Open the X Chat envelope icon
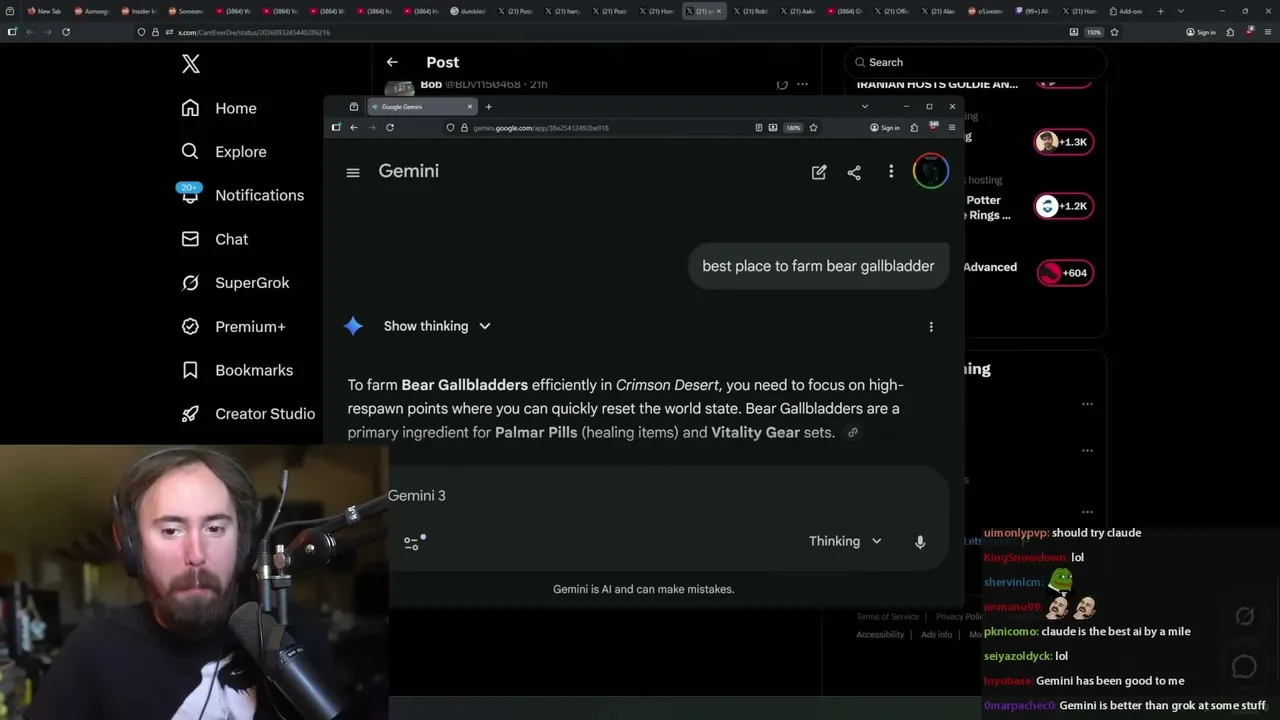The image size is (1280, 720). tap(190, 239)
